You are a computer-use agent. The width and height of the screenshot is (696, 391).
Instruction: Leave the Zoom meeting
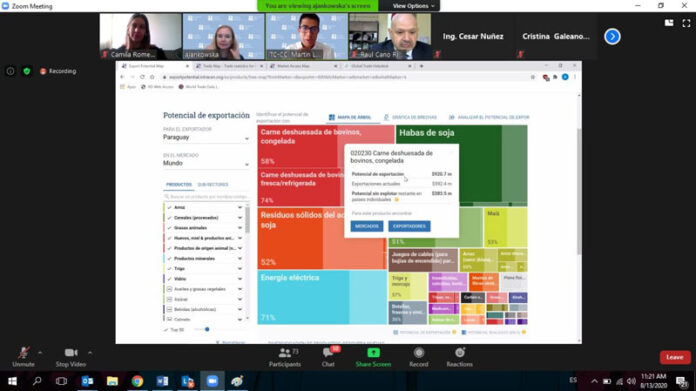coord(675,357)
